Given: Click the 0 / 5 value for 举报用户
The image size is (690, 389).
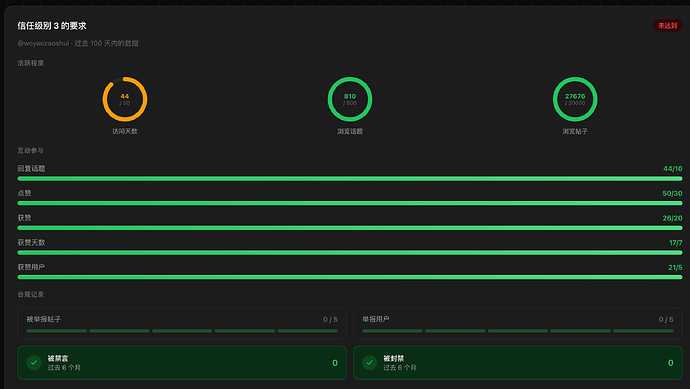Looking at the screenshot, I should pyautogui.click(x=666, y=319).
